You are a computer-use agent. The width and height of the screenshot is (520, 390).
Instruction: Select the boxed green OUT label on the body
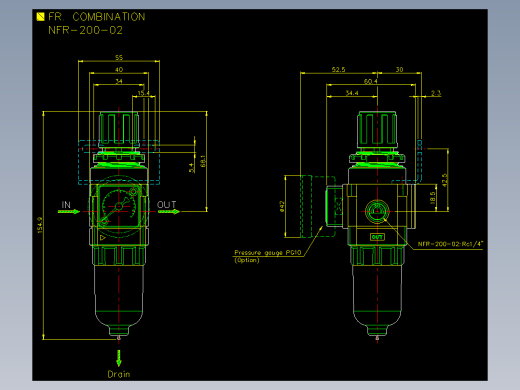click(x=377, y=237)
